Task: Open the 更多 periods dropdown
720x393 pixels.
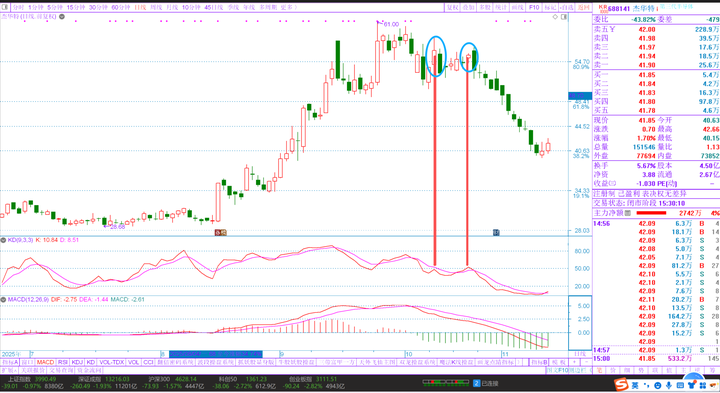Action: coord(288,7)
